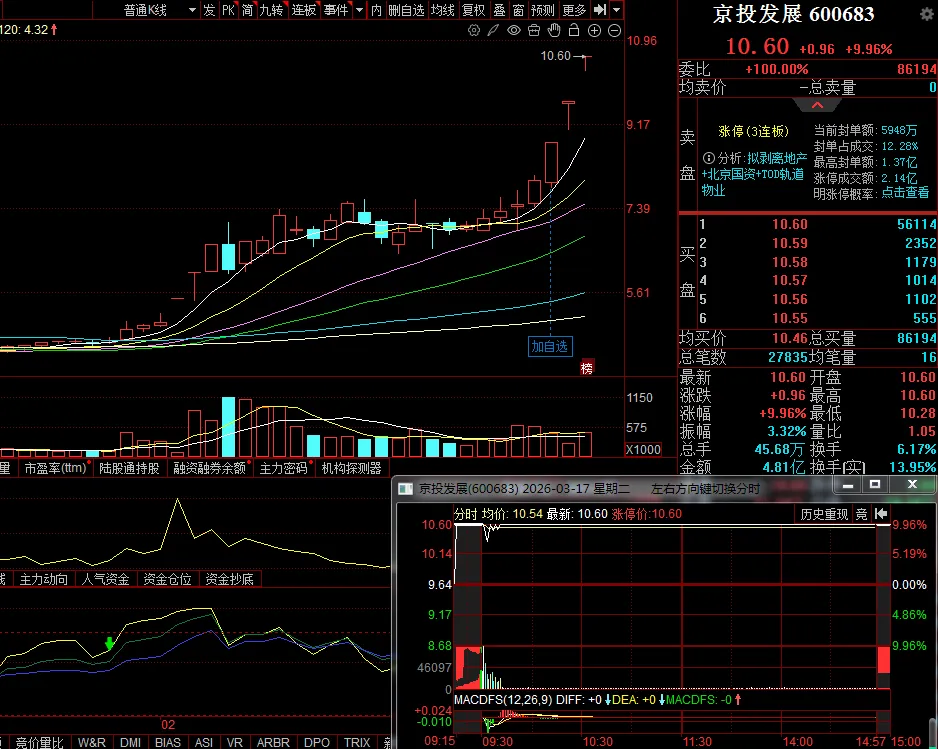Image resolution: width=938 pixels, height=749 pixels.
Task: Switch to 市盈率(ttm) indicator tab
Action: [55, 468]
